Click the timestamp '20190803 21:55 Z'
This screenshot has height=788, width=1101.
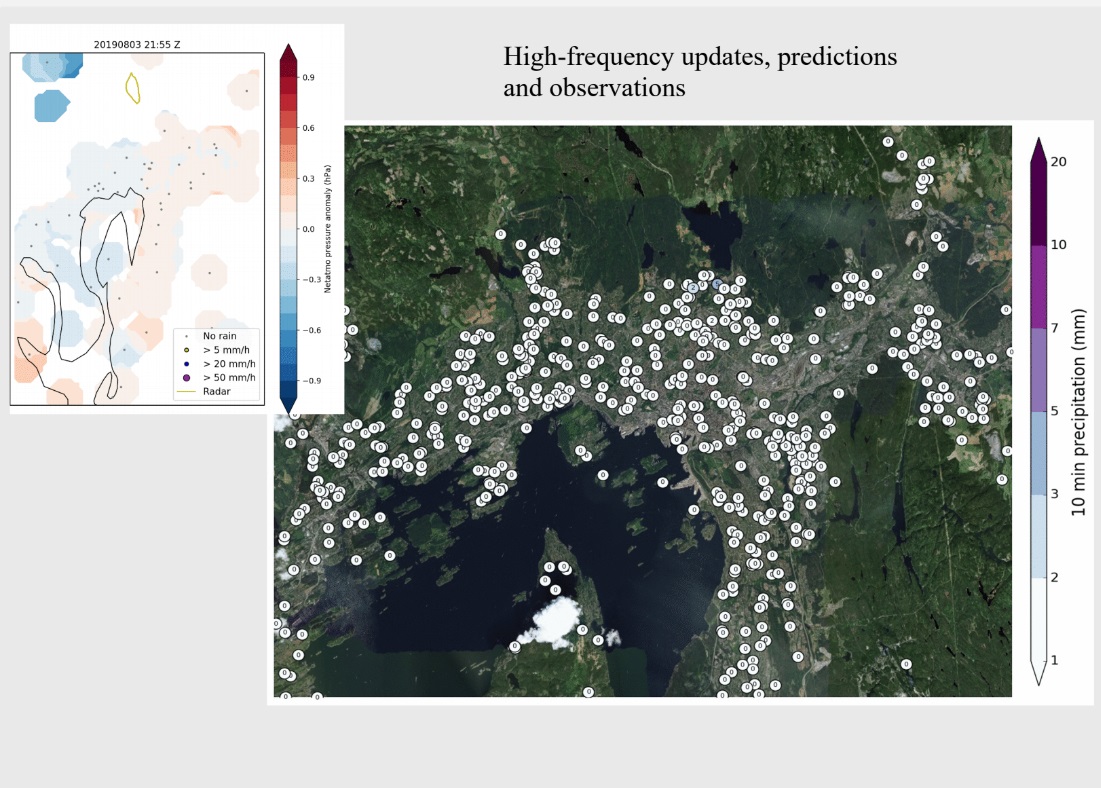[x=137, y=44]
